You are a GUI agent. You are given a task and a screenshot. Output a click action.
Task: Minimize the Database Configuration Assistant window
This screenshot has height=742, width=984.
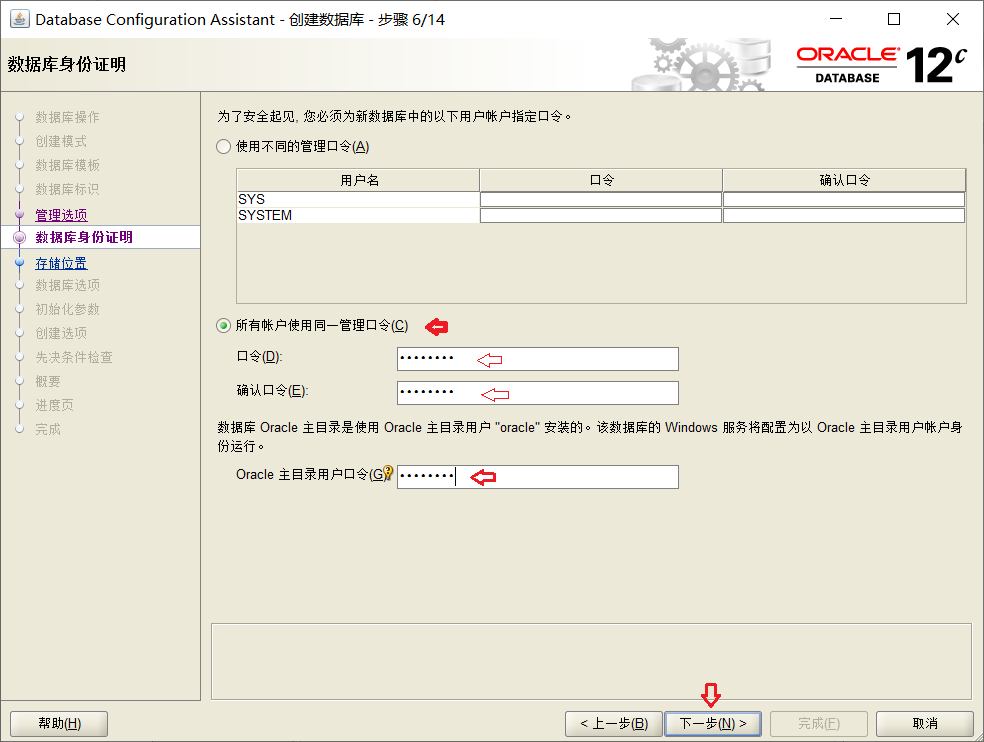click(x=836, y=19)
